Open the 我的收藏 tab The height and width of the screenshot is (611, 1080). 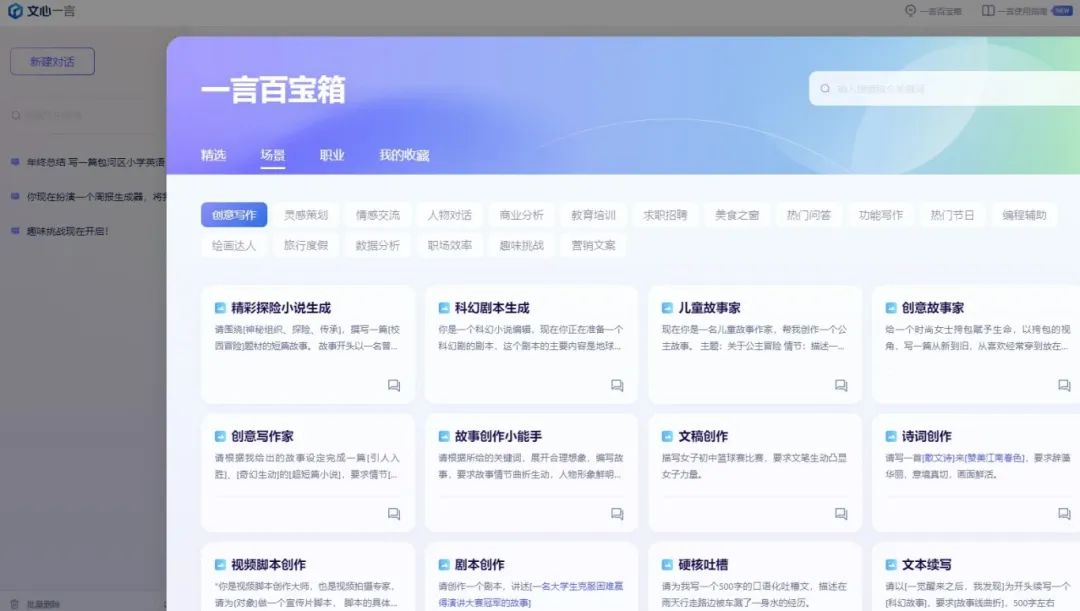(402, 156)
